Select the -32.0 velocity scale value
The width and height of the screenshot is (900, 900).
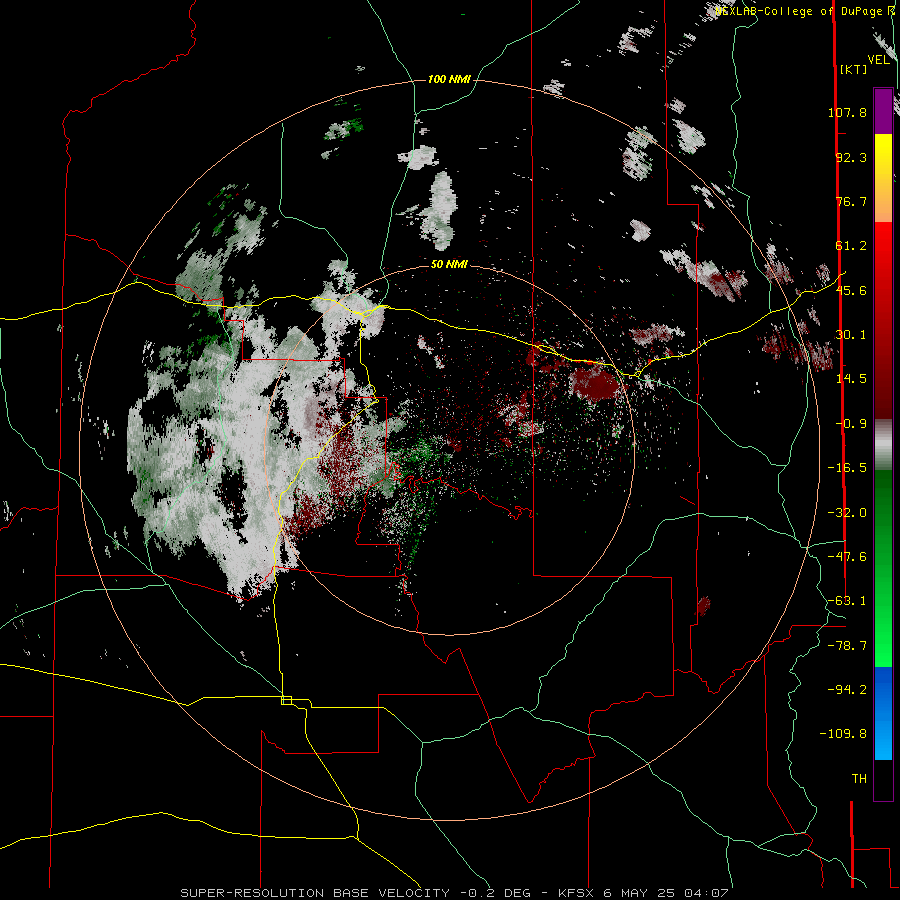pos(847,513)
